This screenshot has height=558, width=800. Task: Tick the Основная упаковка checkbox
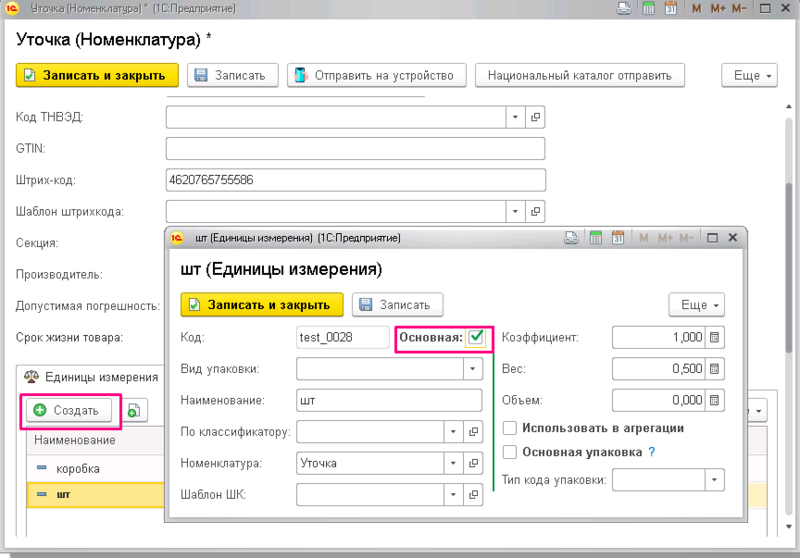(x=511, y=451)
